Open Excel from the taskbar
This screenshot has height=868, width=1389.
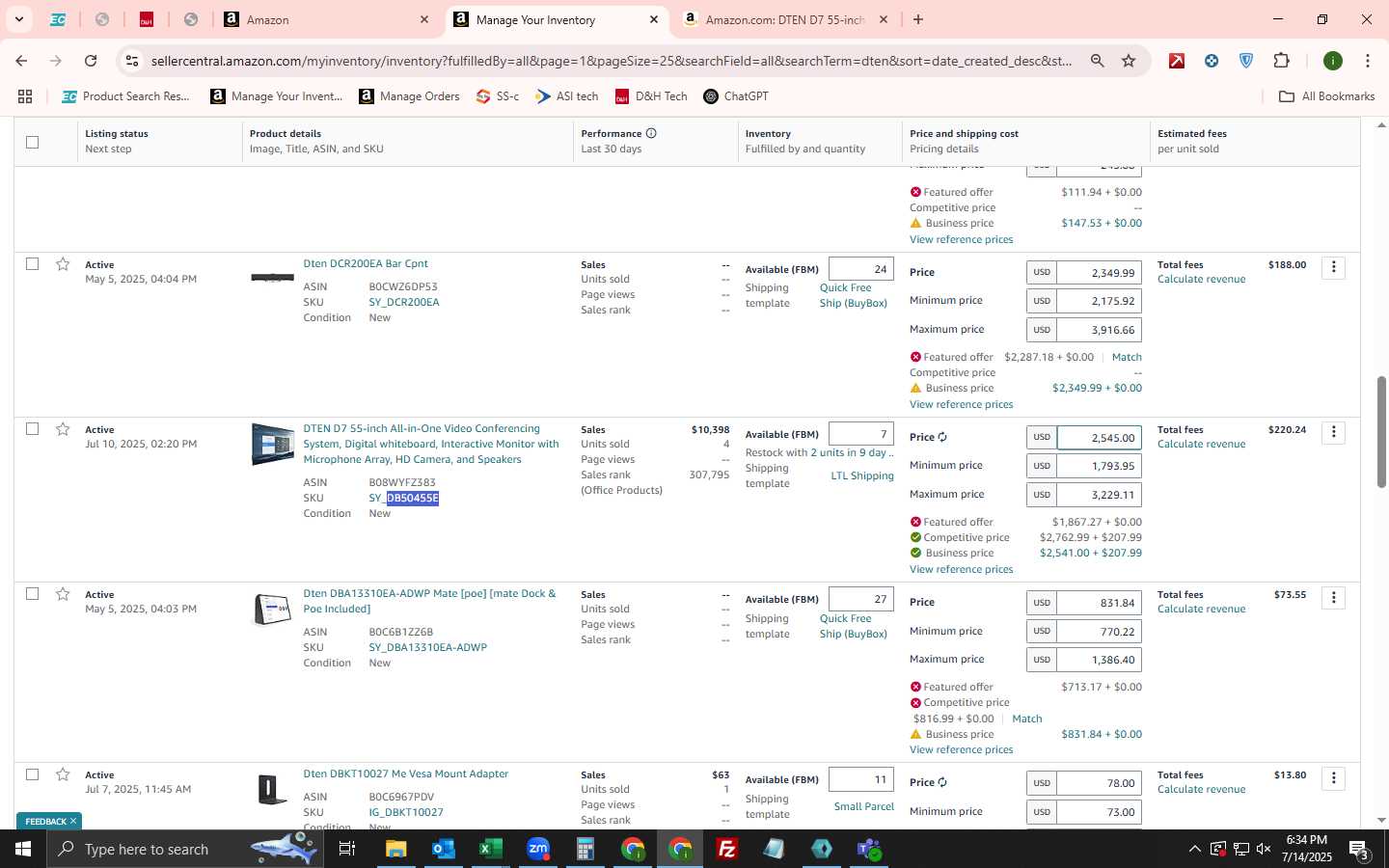tap(490, 849)
